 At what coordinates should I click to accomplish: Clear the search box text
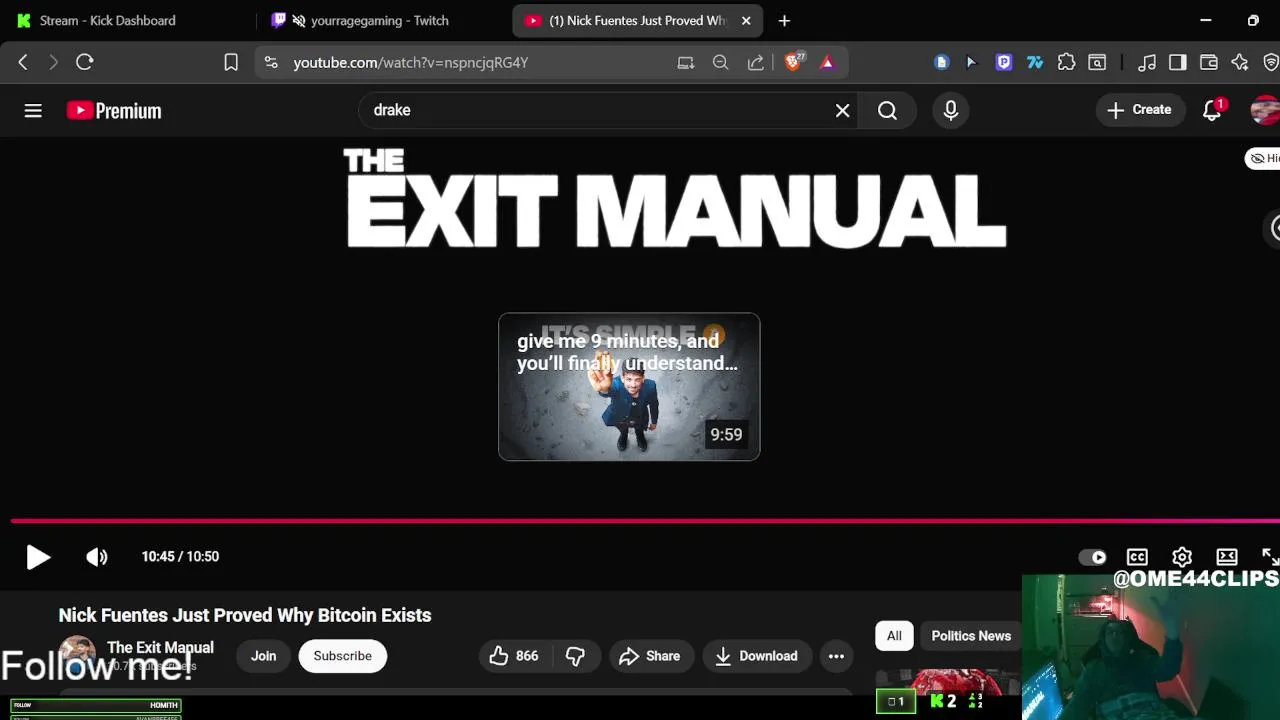tap(842, 111)
